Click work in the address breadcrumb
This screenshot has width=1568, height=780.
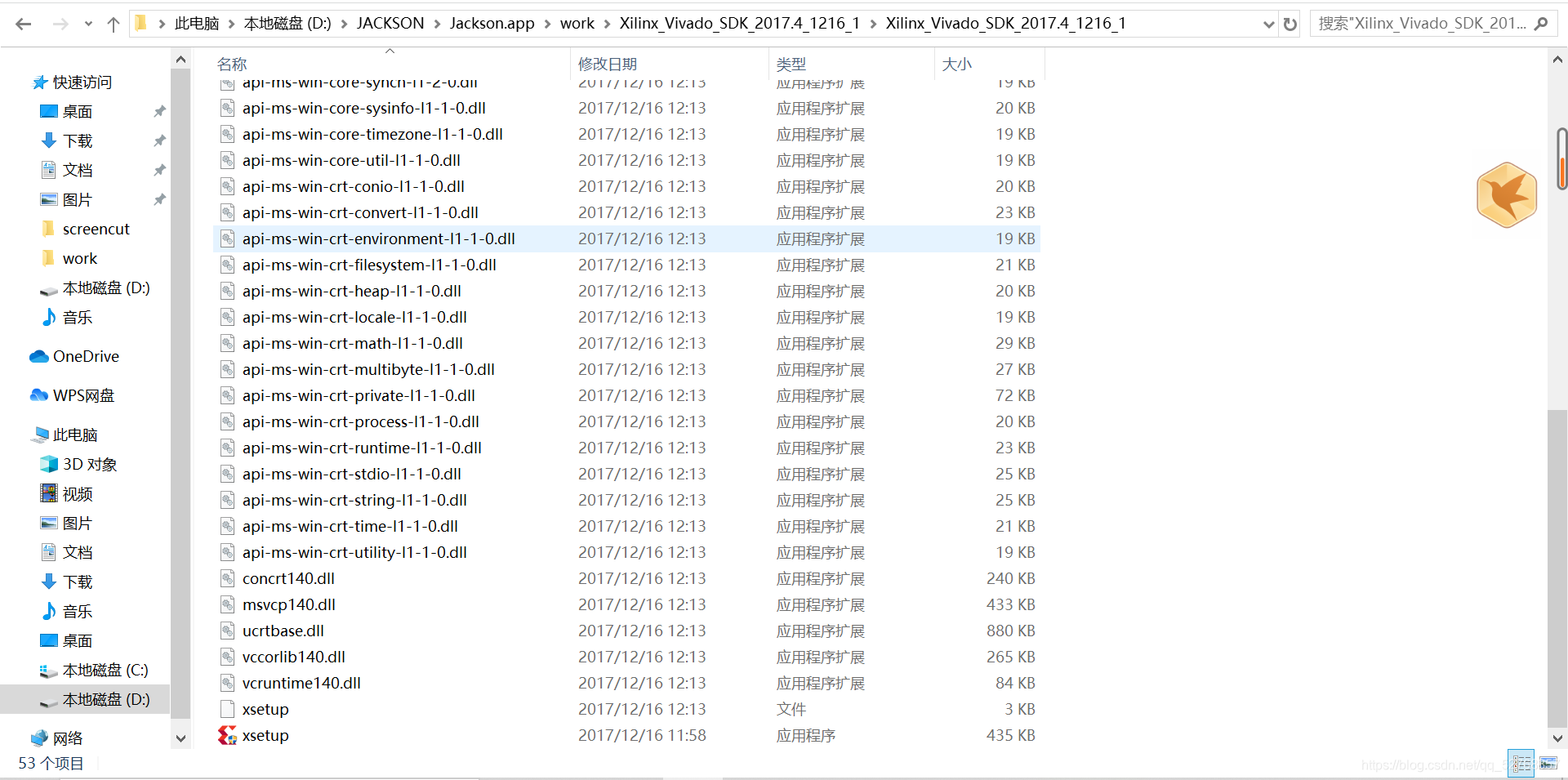click(x=577, y=24)
